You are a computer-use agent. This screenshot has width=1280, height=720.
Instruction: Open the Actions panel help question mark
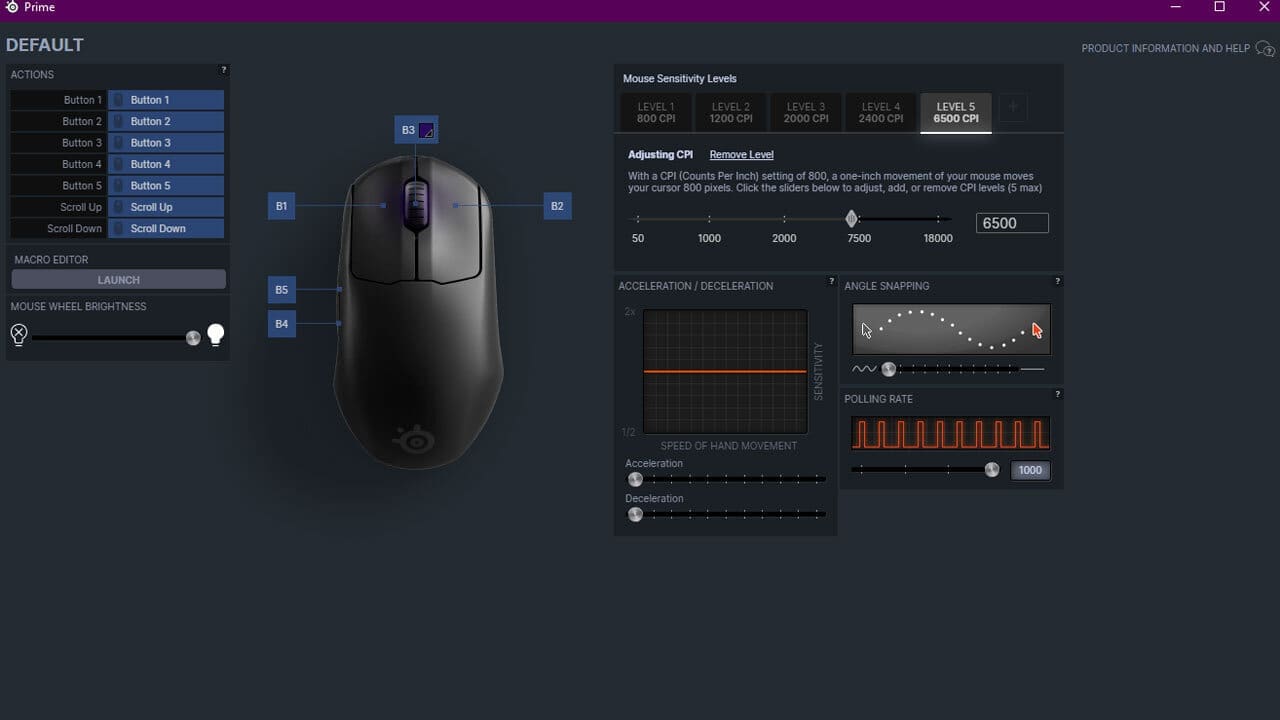point(223,71)
